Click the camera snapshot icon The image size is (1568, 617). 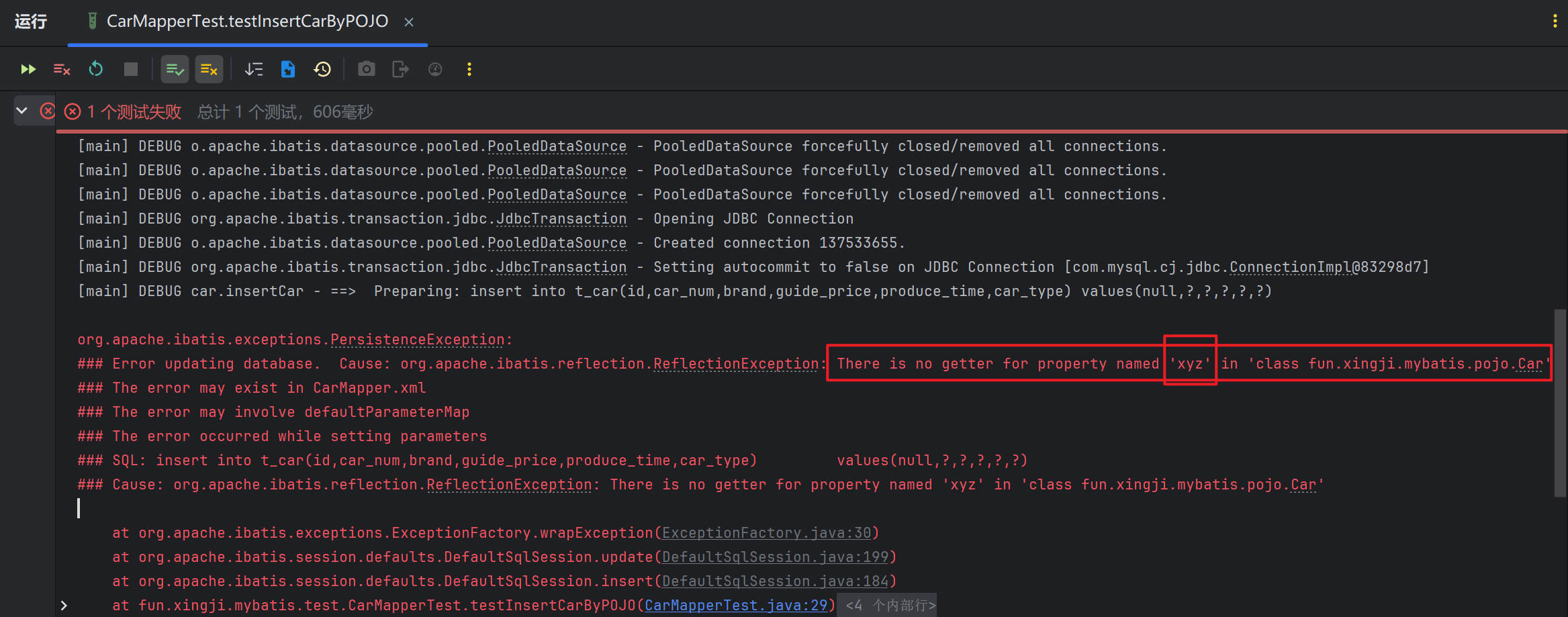pyautogui.click(x=367, y=69)
